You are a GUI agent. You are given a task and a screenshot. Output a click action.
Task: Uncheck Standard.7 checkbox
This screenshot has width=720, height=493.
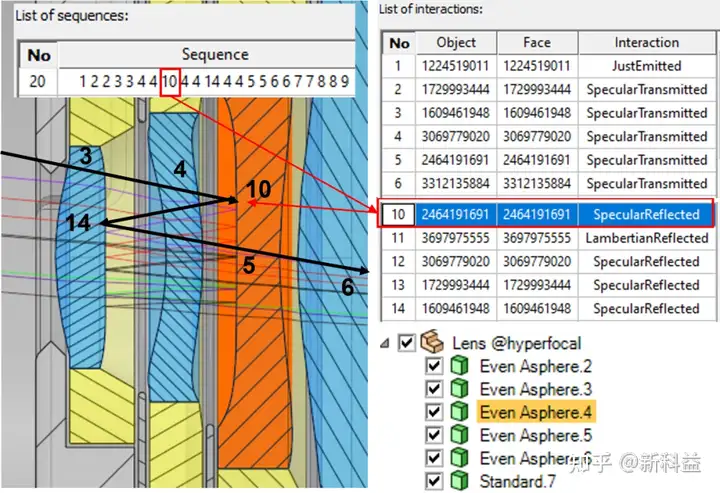433,481
